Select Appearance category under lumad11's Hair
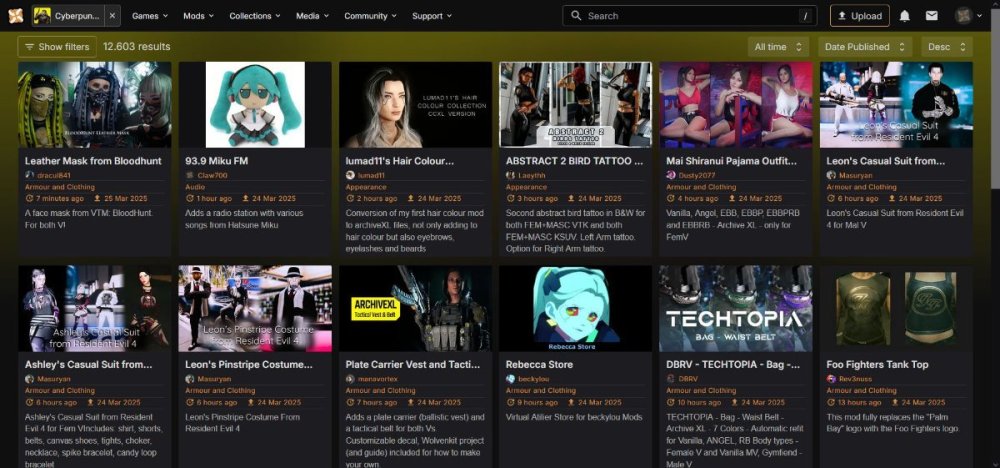The width and height of the screenshot is (1000, 468). coord(366,187)
